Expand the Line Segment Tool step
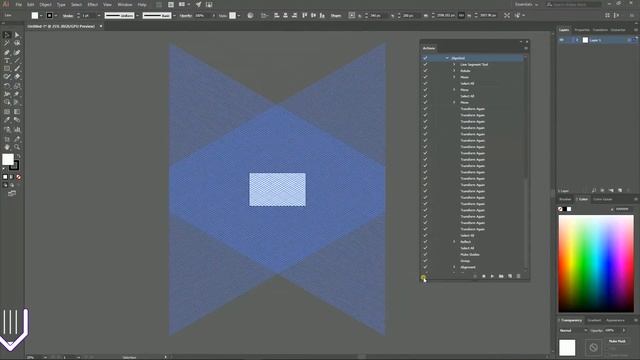Screen dimensions: 640x360 click(454, 64)
